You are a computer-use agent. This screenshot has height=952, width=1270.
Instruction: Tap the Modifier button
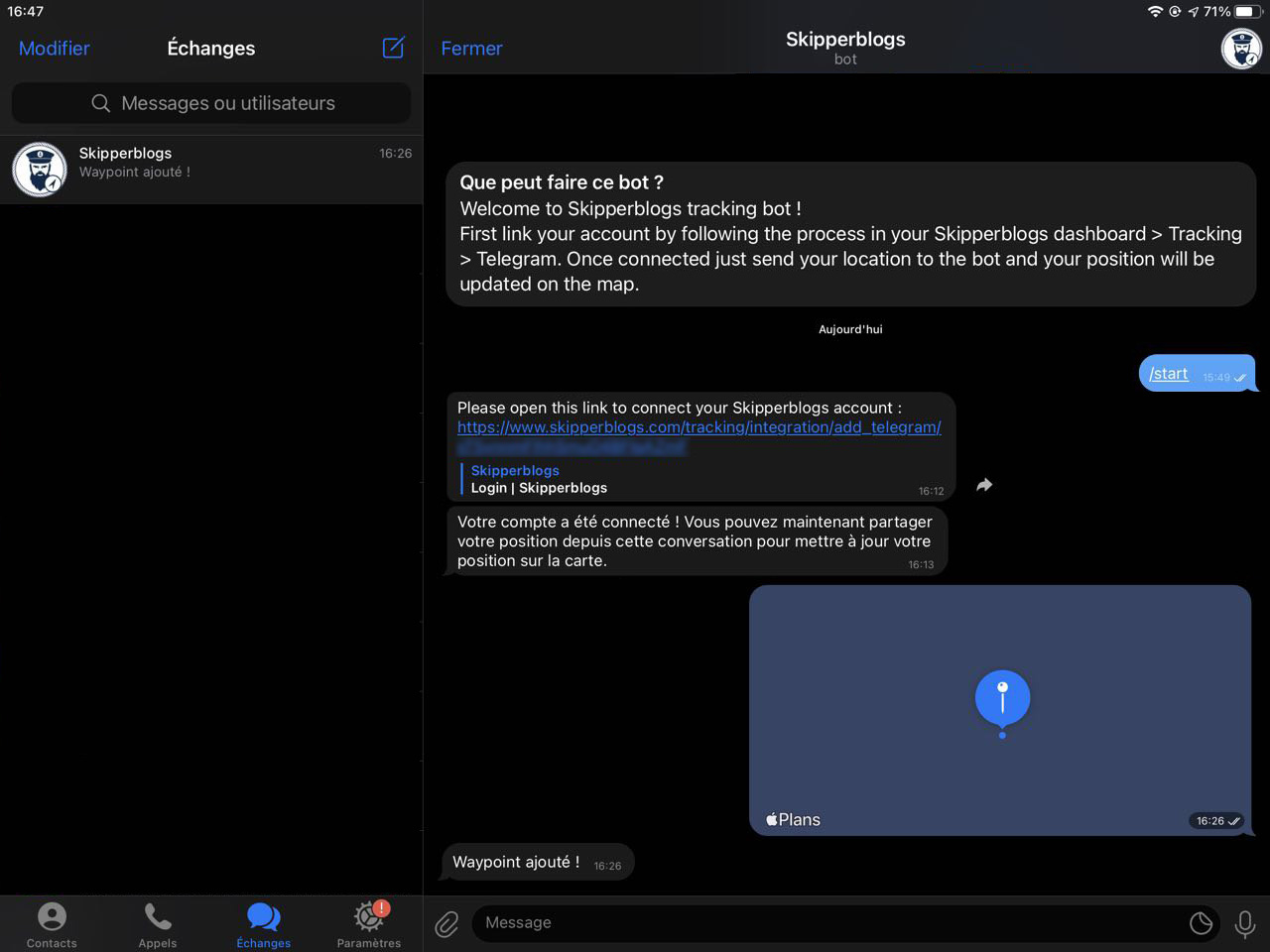[x=55, y=48]
